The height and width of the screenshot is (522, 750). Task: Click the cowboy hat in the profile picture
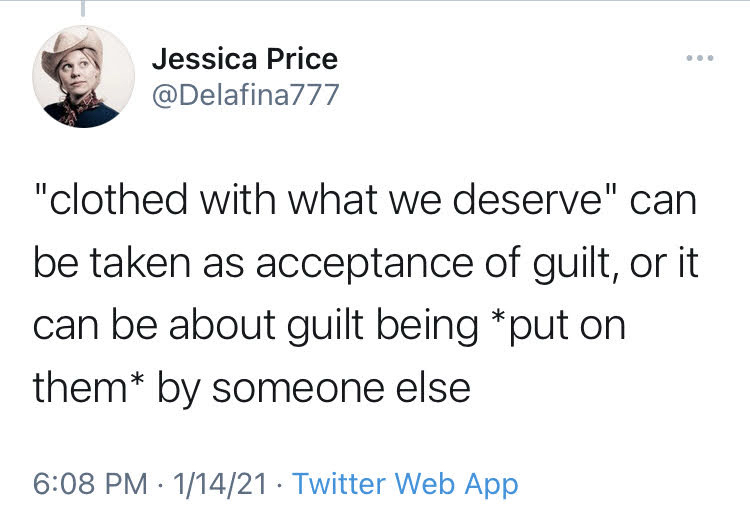[85, 46]
